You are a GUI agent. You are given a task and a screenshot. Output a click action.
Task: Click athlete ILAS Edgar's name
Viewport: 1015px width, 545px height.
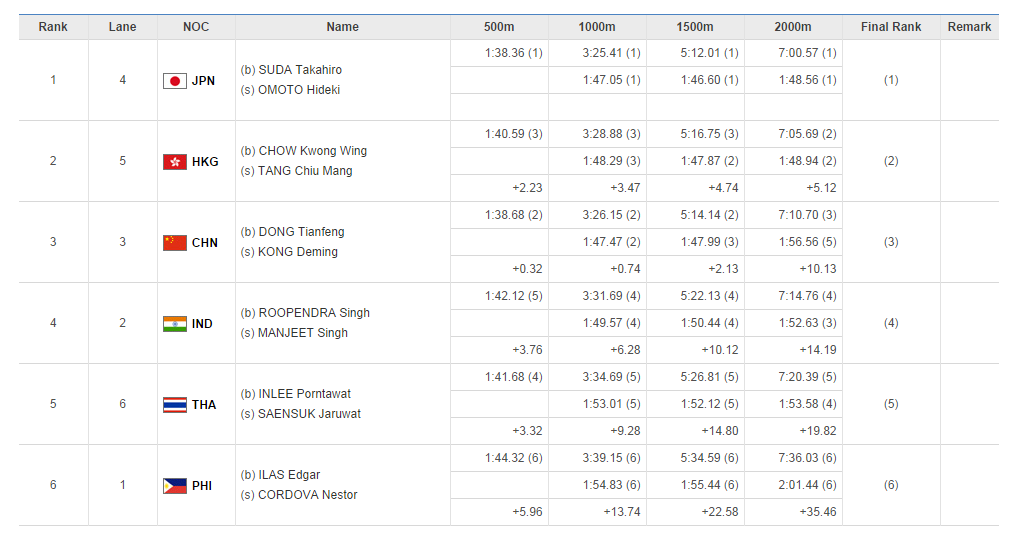tap(289, 475)
